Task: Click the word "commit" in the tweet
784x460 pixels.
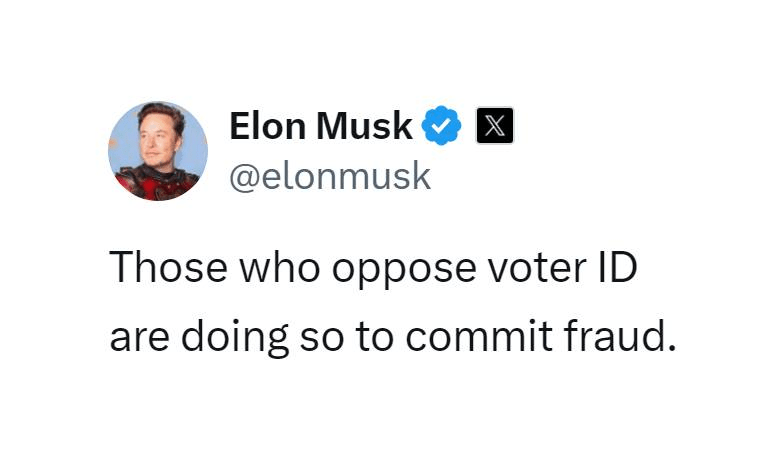Action: tap(464, 337)
